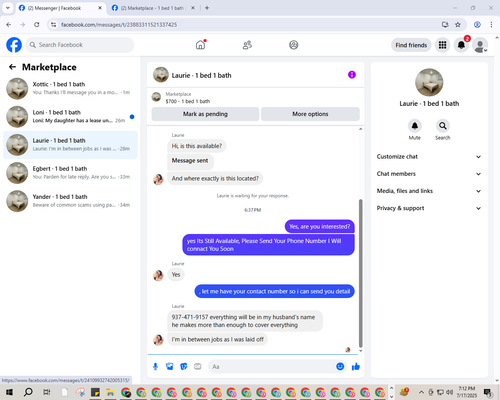The width and height of the screenshot is (500, 400).
Task: Open Windows taskbar Search
Action: tap(28, 392)
